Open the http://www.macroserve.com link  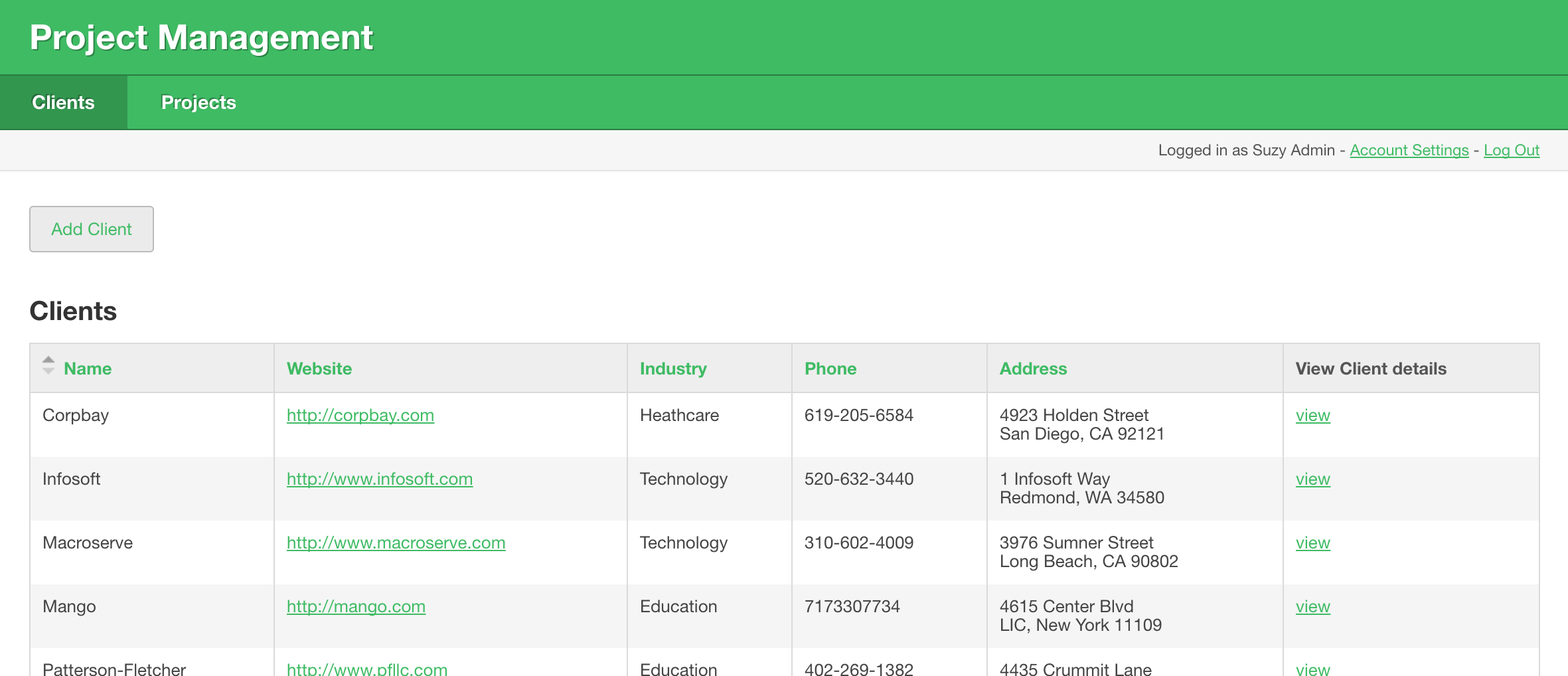click(x=396, y=543)
